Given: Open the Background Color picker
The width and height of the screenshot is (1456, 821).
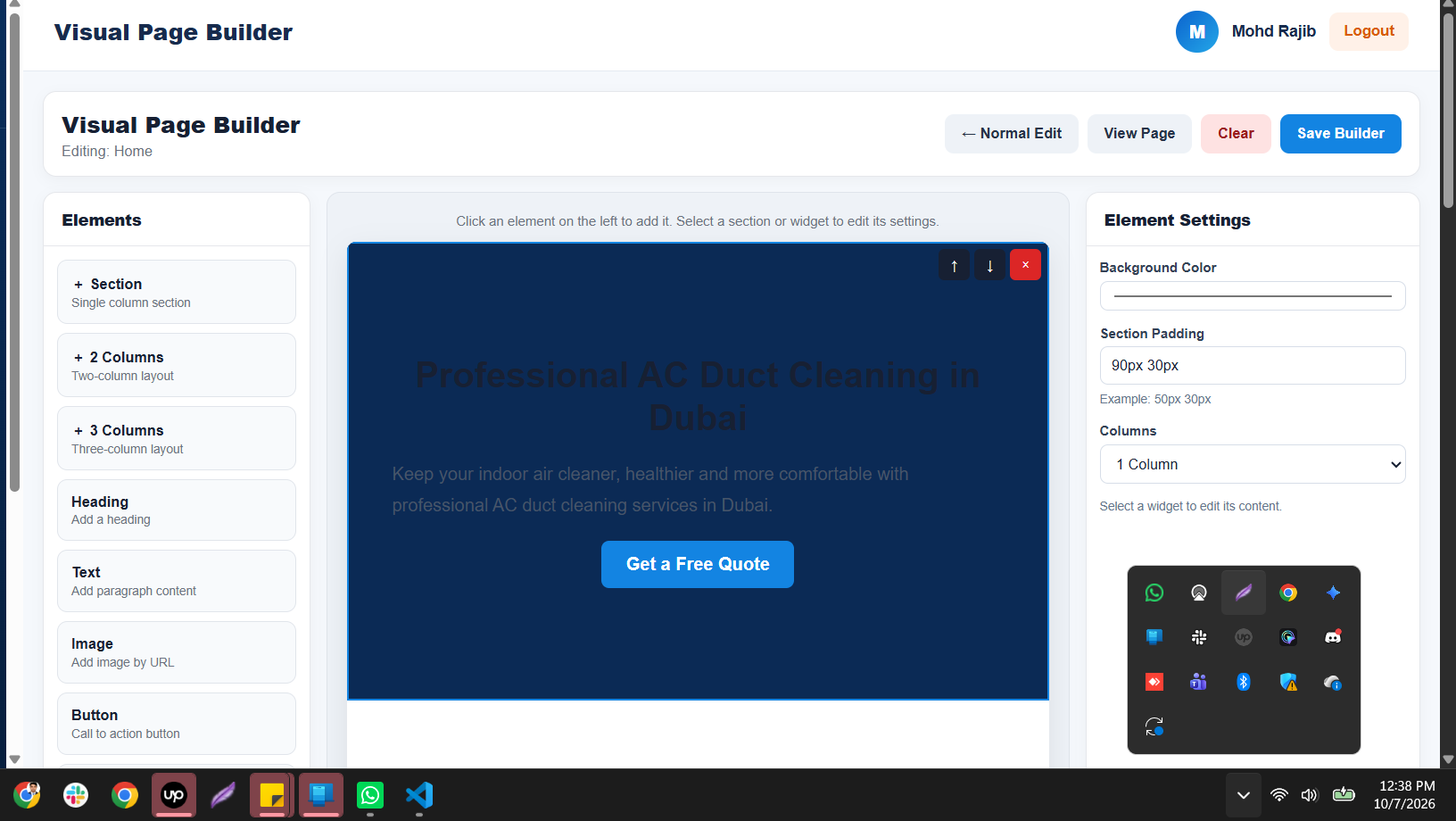Looking at the screenshot, I should pyautogui.click(x=1253, y=296).
